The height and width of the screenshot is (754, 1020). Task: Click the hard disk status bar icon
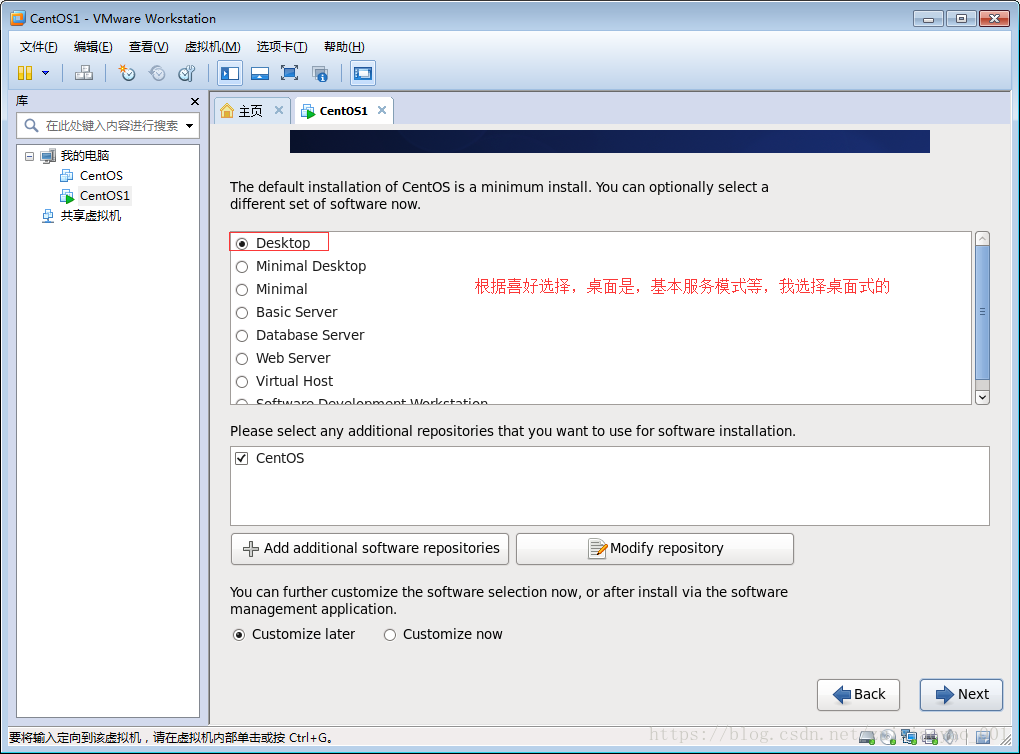coord(867,737)
